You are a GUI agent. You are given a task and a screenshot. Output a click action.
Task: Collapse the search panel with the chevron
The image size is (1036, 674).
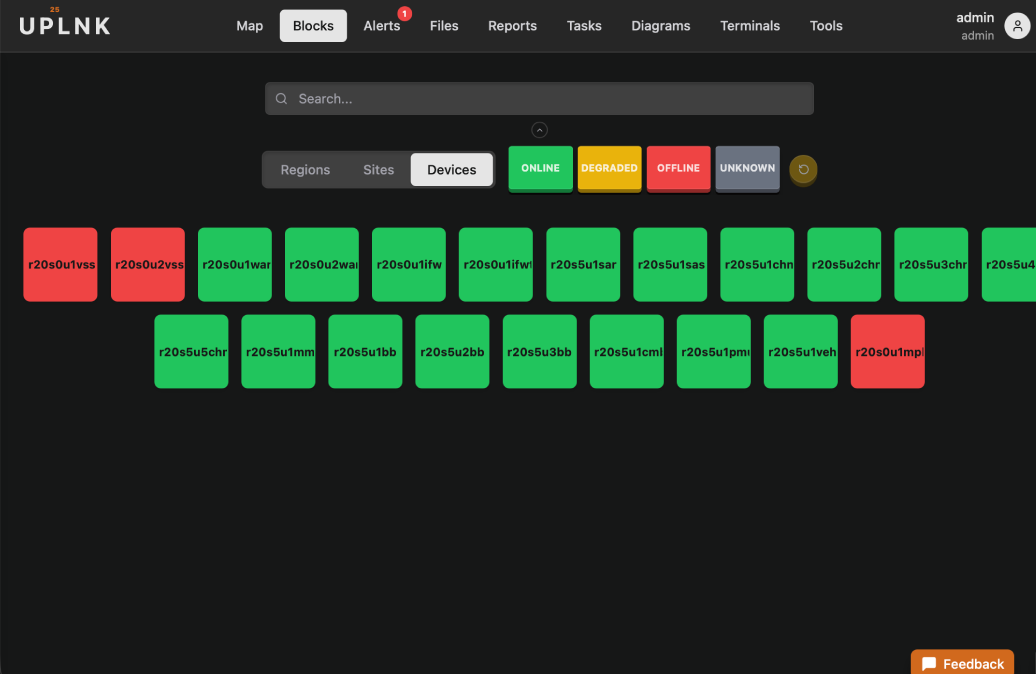pos(539,130)
